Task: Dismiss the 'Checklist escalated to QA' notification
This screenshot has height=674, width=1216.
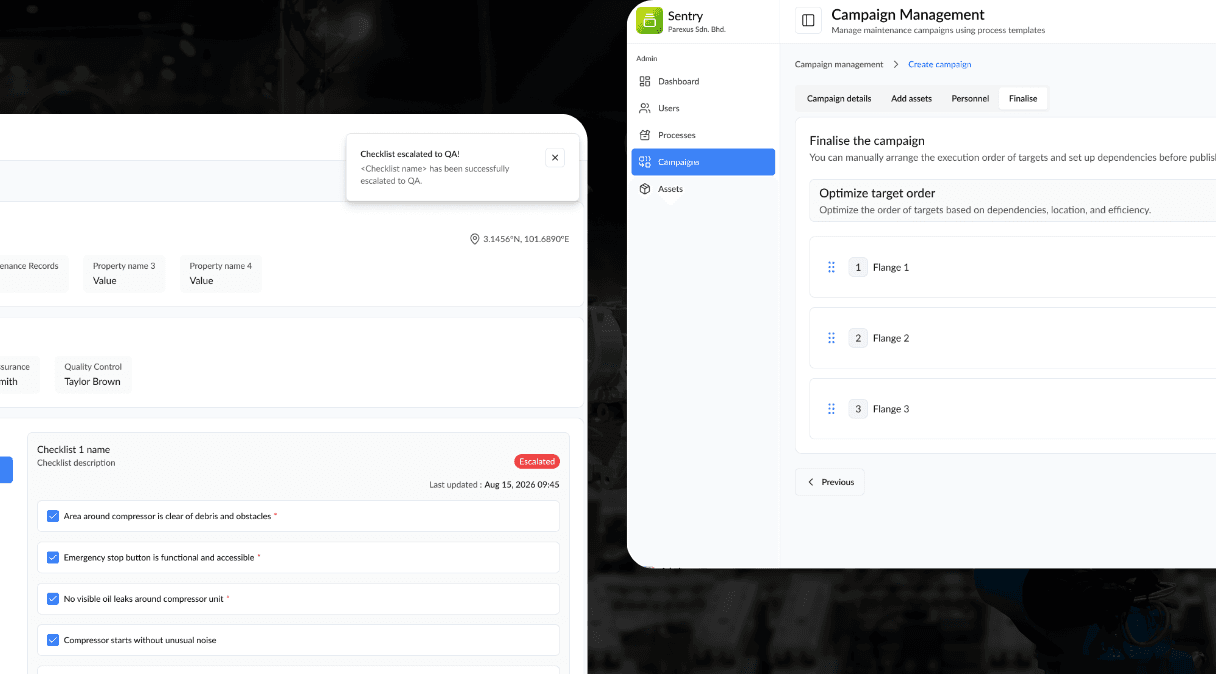Action: pos(555,157)
